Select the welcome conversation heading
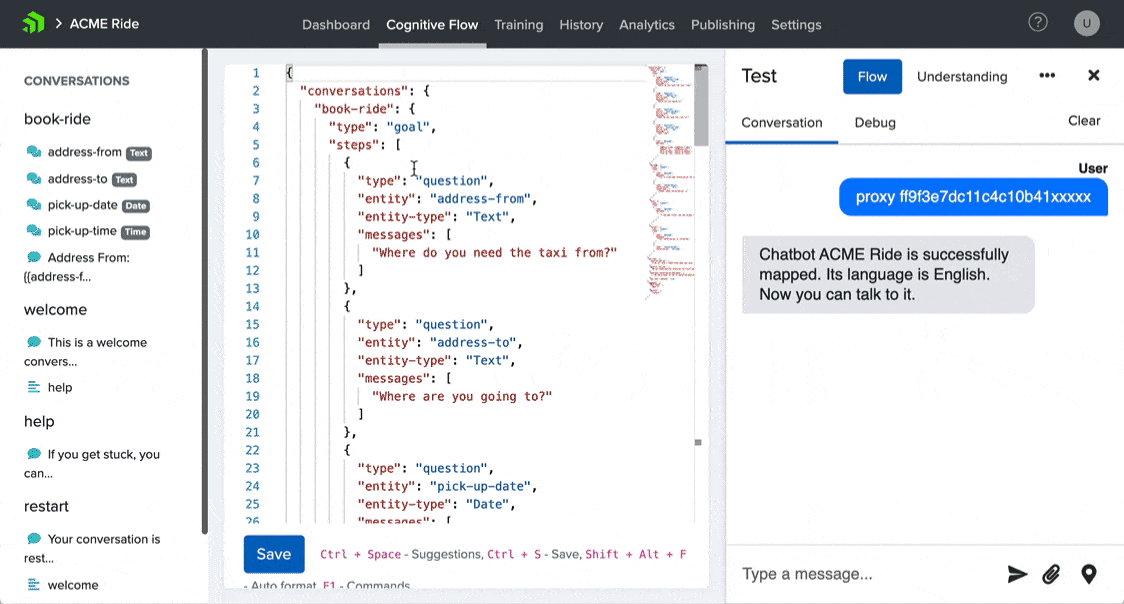 (55, 310)
